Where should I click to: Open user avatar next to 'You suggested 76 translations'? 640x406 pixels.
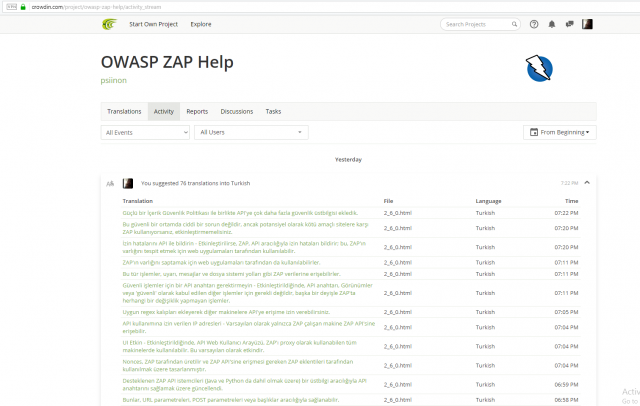[x=128, y=183]
